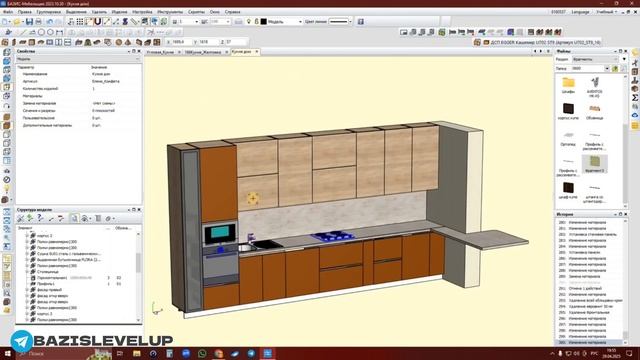640x360 pixels.
Task: Open Telegram from the taskbar
Action: (x=251, y=353)
